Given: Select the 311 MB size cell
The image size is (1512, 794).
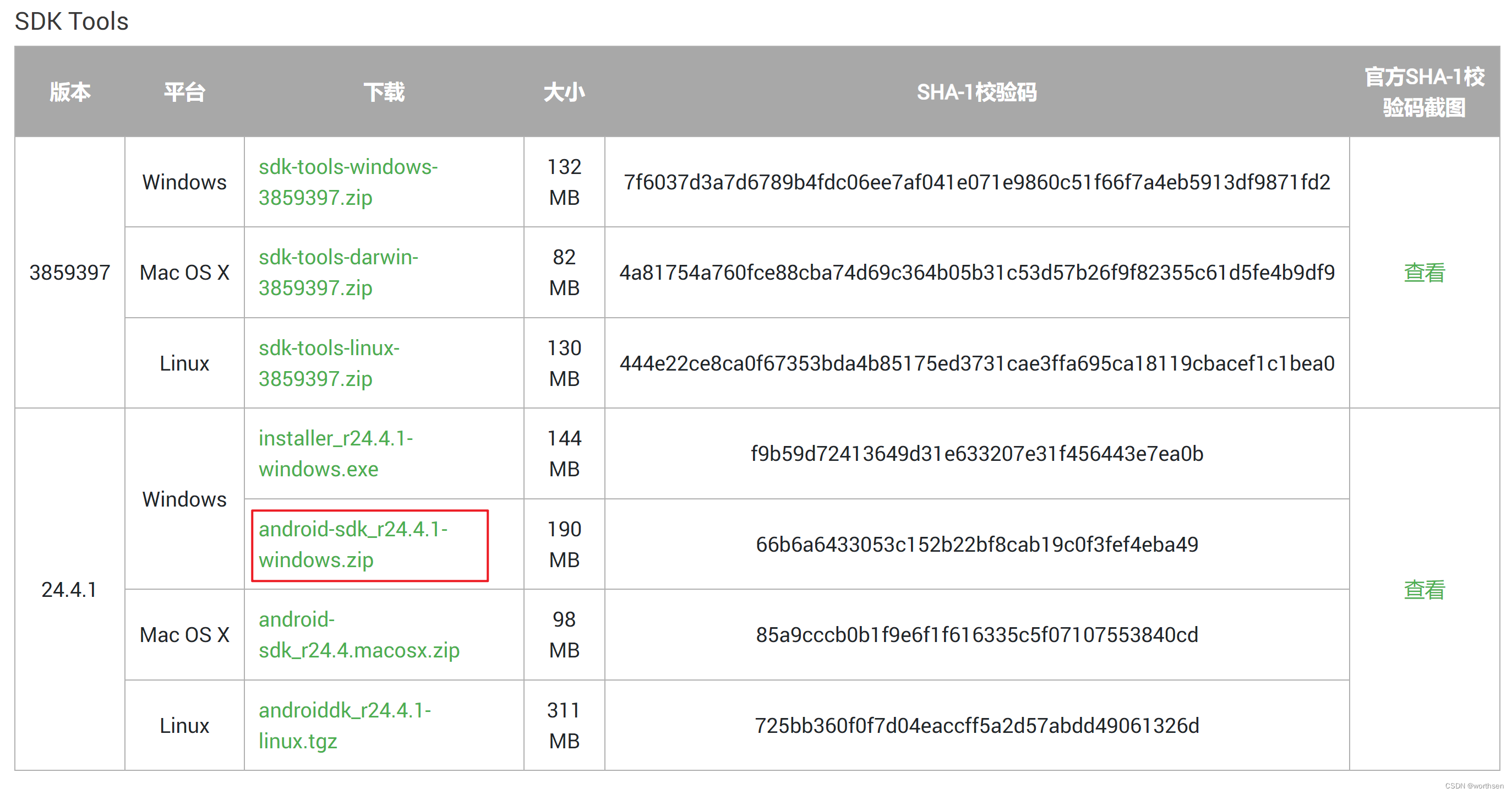Looking at the screenshot, I should [564, 726].
